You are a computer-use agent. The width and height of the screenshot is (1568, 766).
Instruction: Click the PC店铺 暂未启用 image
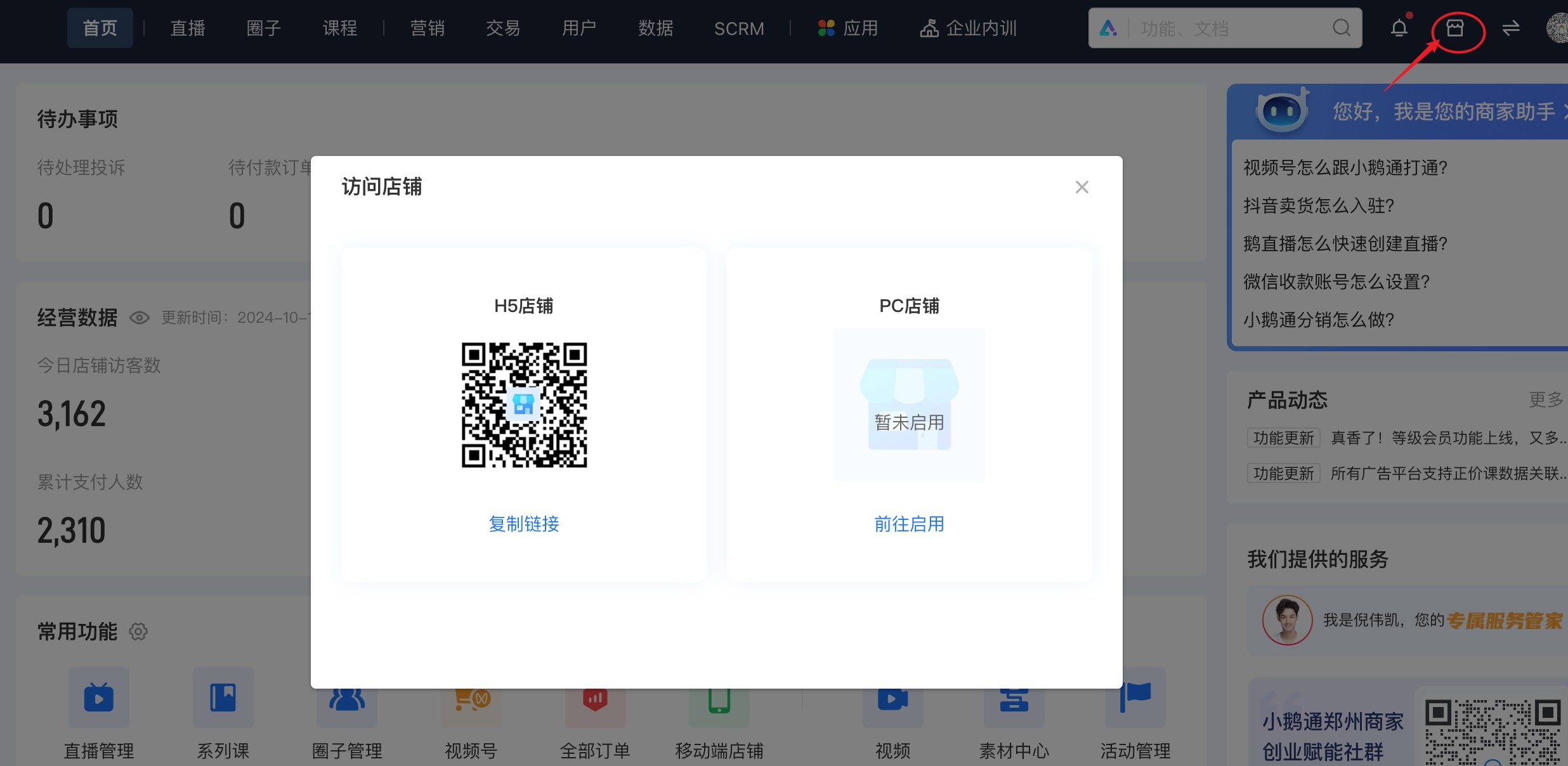click(x=909, y=405)
